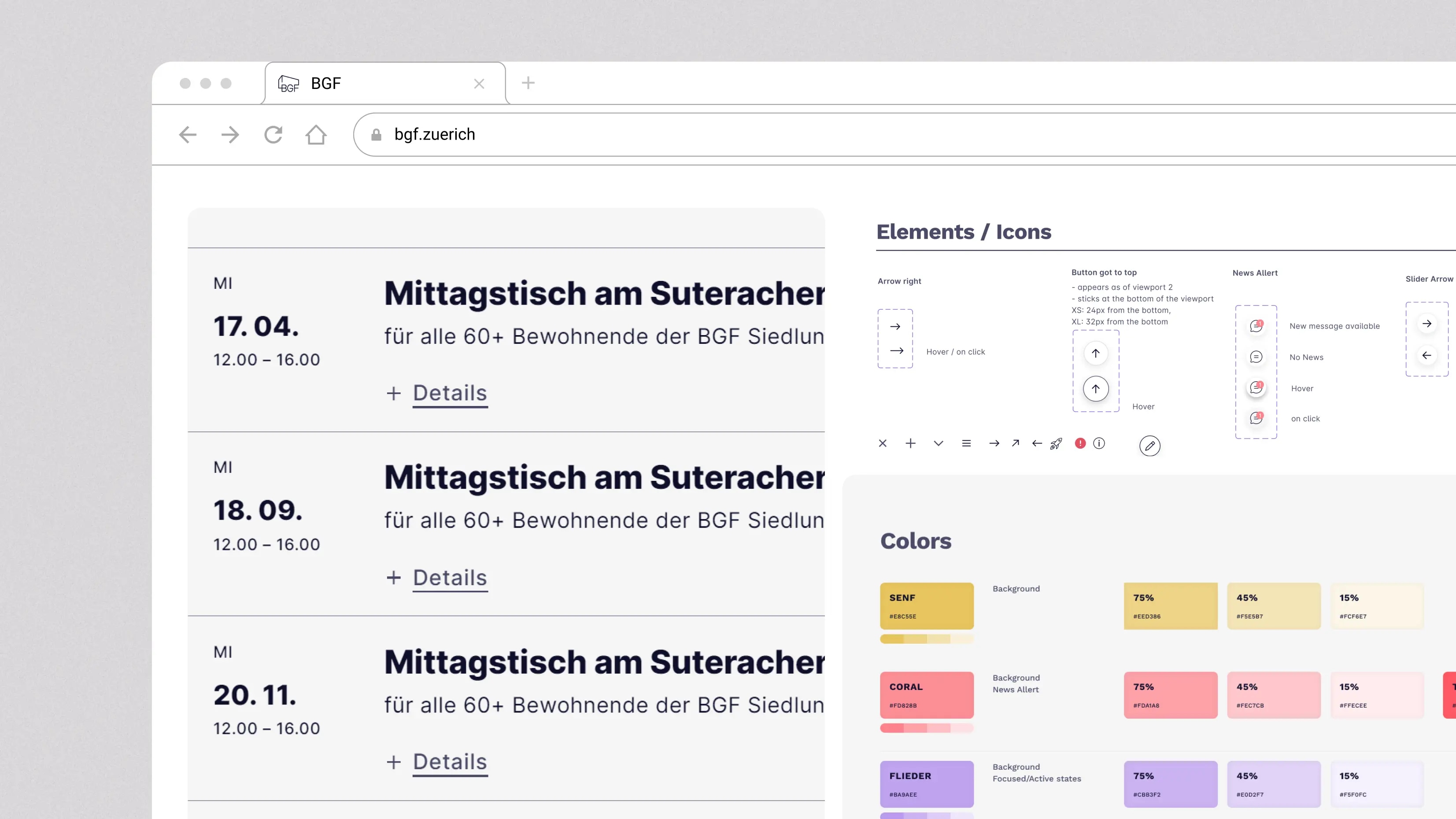Go to the browser home icon
The height and width of the screenshot is (819, 1456).
point(316,135)
